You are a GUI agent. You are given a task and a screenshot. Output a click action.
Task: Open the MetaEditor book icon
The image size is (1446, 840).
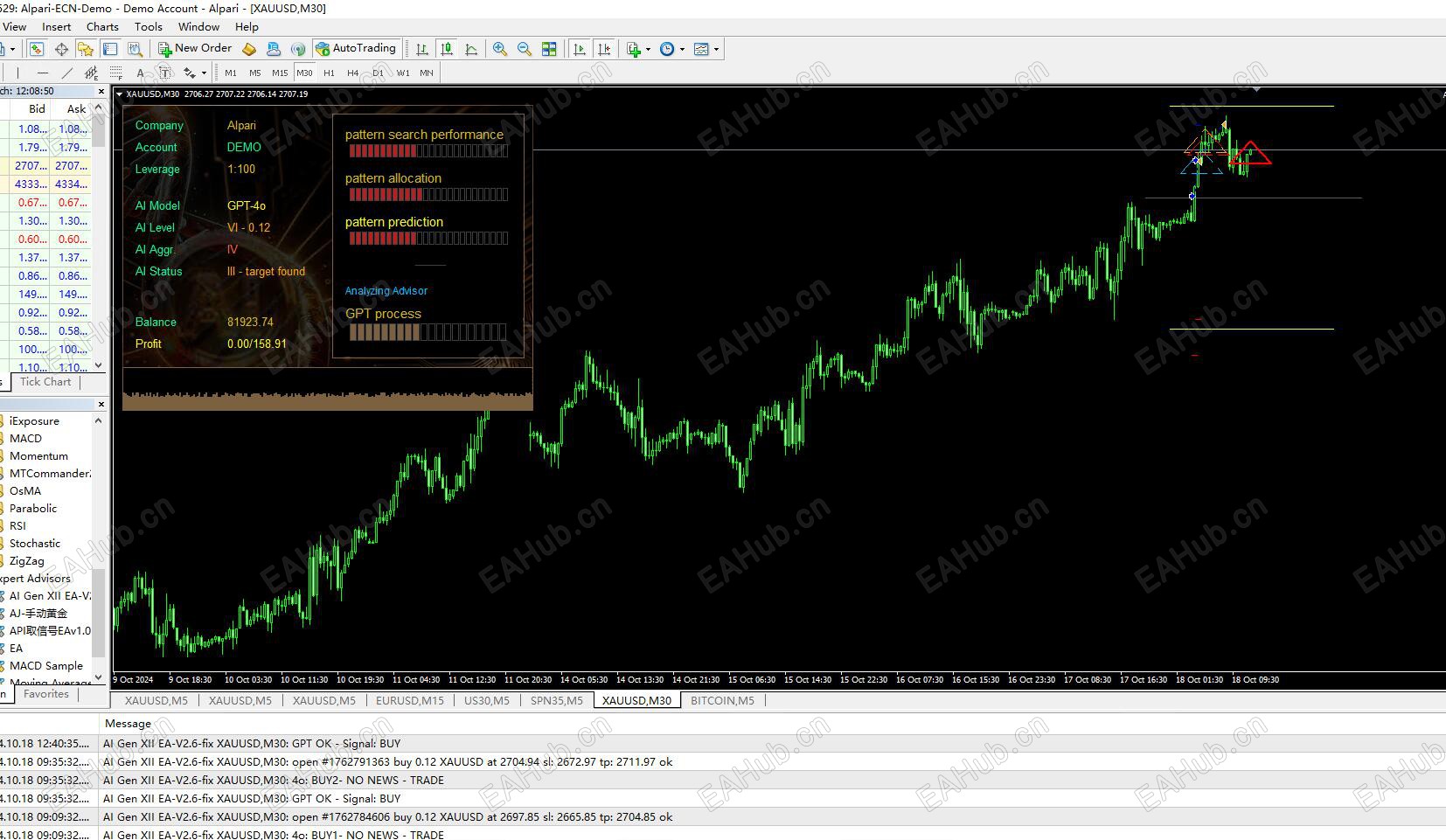249,49
